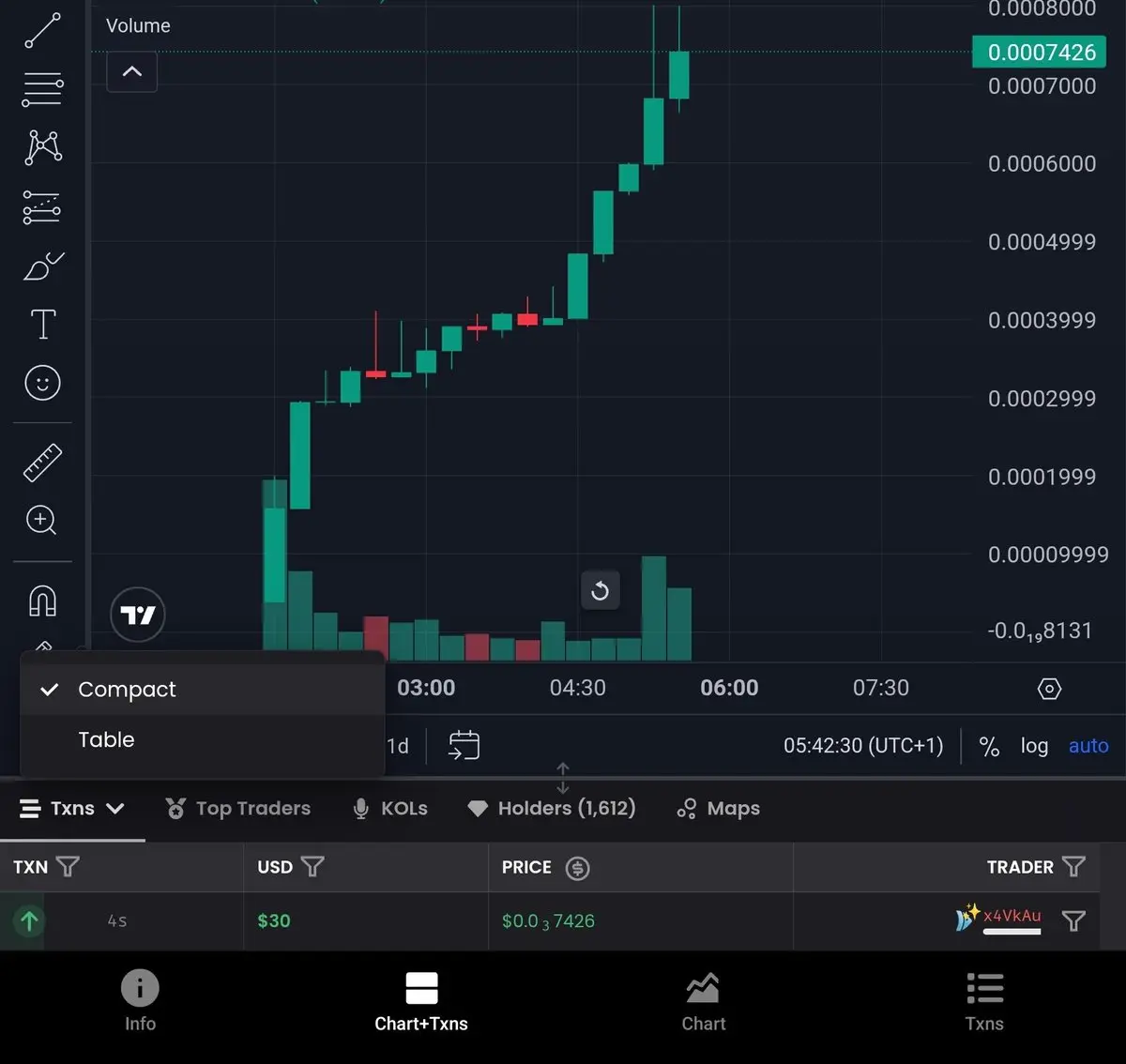Select the ruler measure tool
Image resolution: width=1126 pixels, height=1064 pixels.
[x=42, y=463]
